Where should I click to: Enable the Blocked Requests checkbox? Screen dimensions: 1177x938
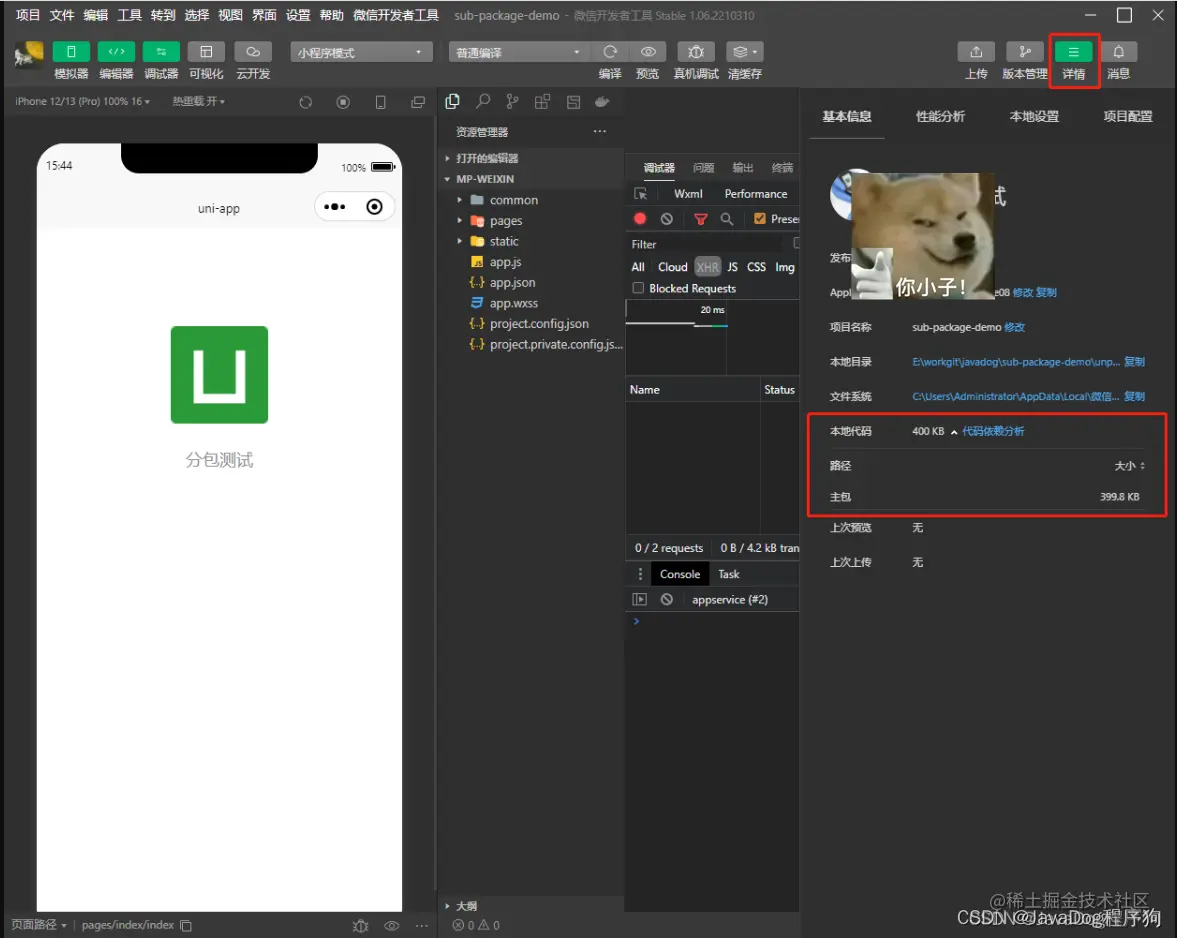(x=638, y=288)
